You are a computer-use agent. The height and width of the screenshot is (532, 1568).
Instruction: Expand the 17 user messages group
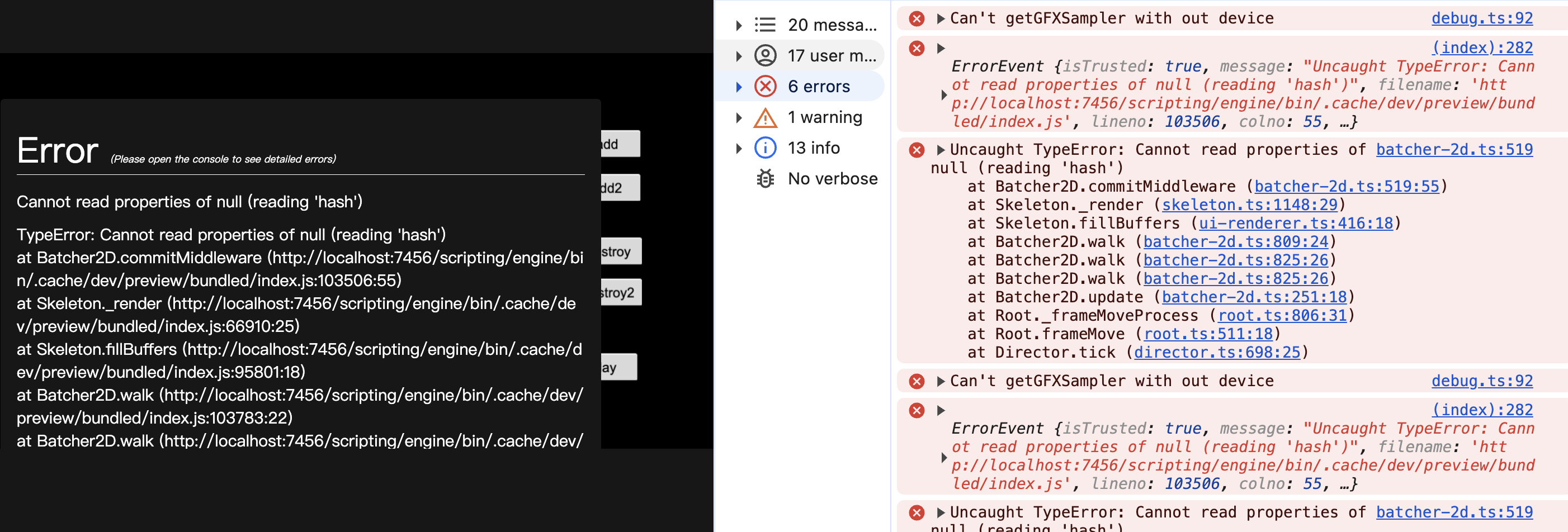click(x=738, y=56)
